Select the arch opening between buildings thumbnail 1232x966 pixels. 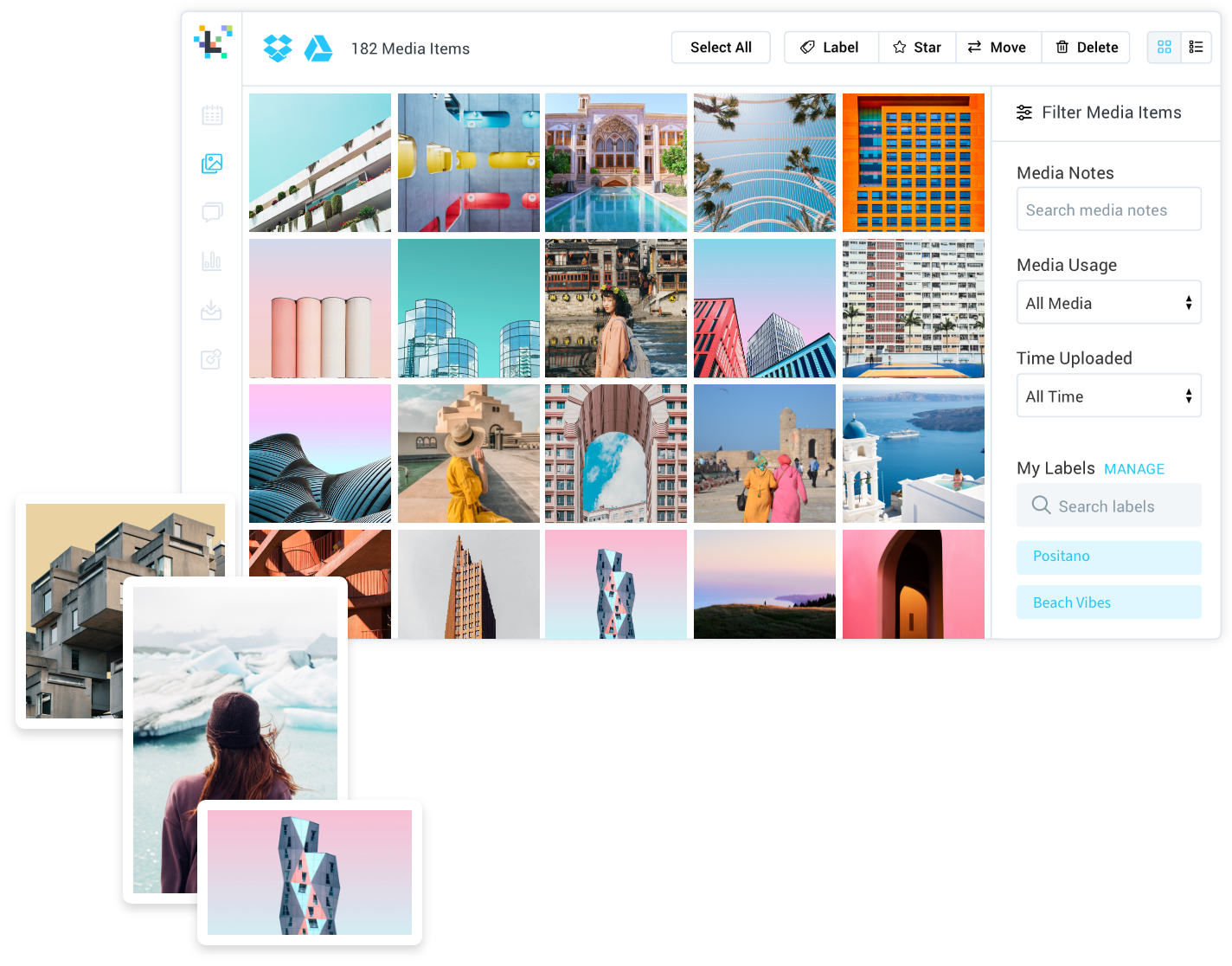point(616,454)
